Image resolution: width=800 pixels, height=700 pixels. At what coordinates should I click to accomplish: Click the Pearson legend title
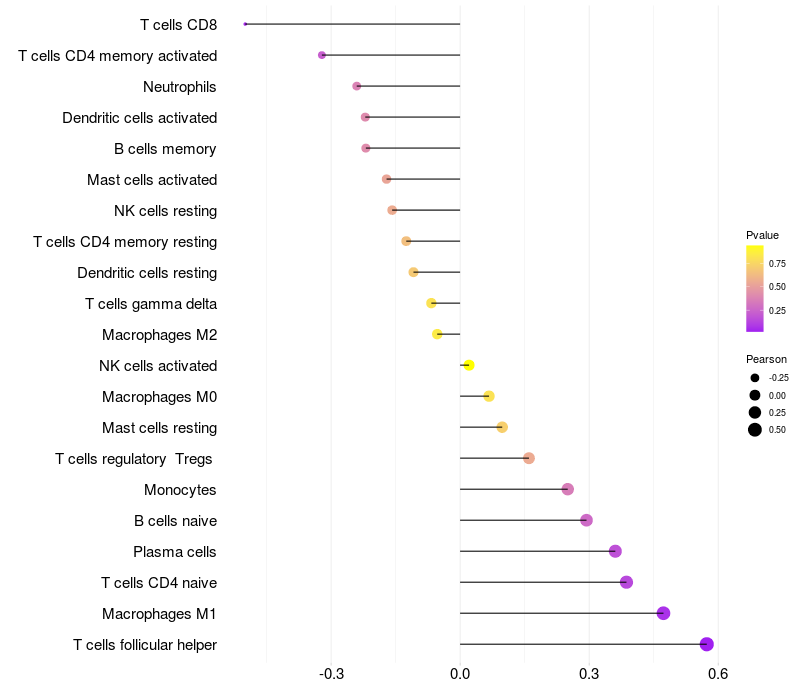click(766, 359)
